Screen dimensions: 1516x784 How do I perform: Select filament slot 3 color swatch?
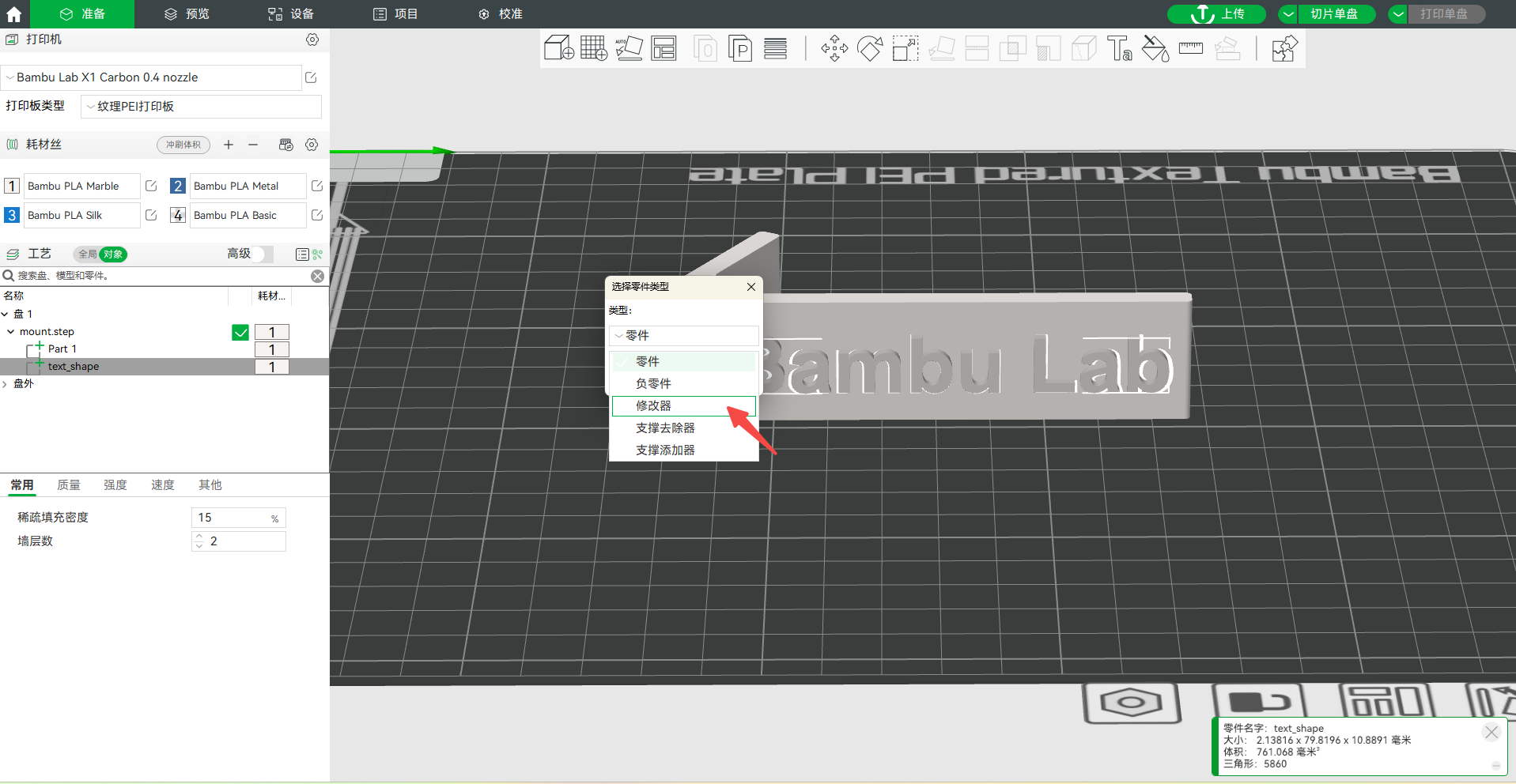tap(12, 215)
